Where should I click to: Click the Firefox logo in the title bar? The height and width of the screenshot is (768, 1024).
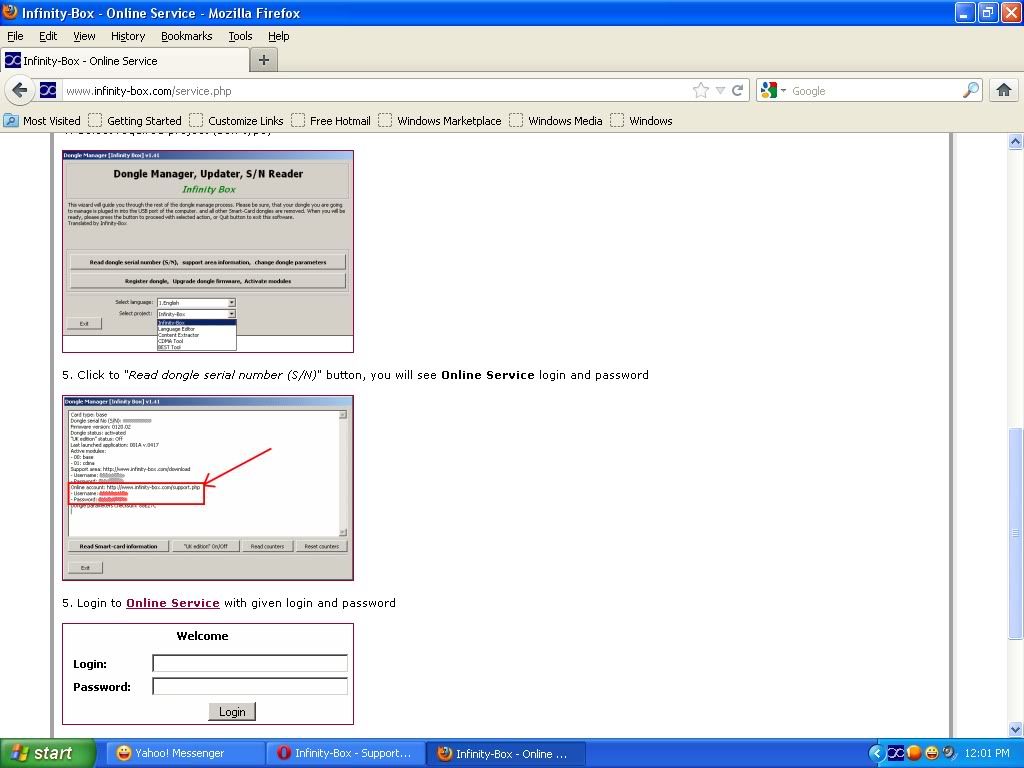click(x=10, y=12)
